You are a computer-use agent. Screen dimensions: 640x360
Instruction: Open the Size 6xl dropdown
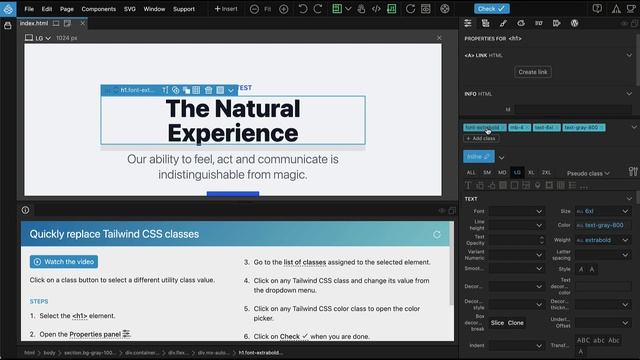(x=602, y=211)
